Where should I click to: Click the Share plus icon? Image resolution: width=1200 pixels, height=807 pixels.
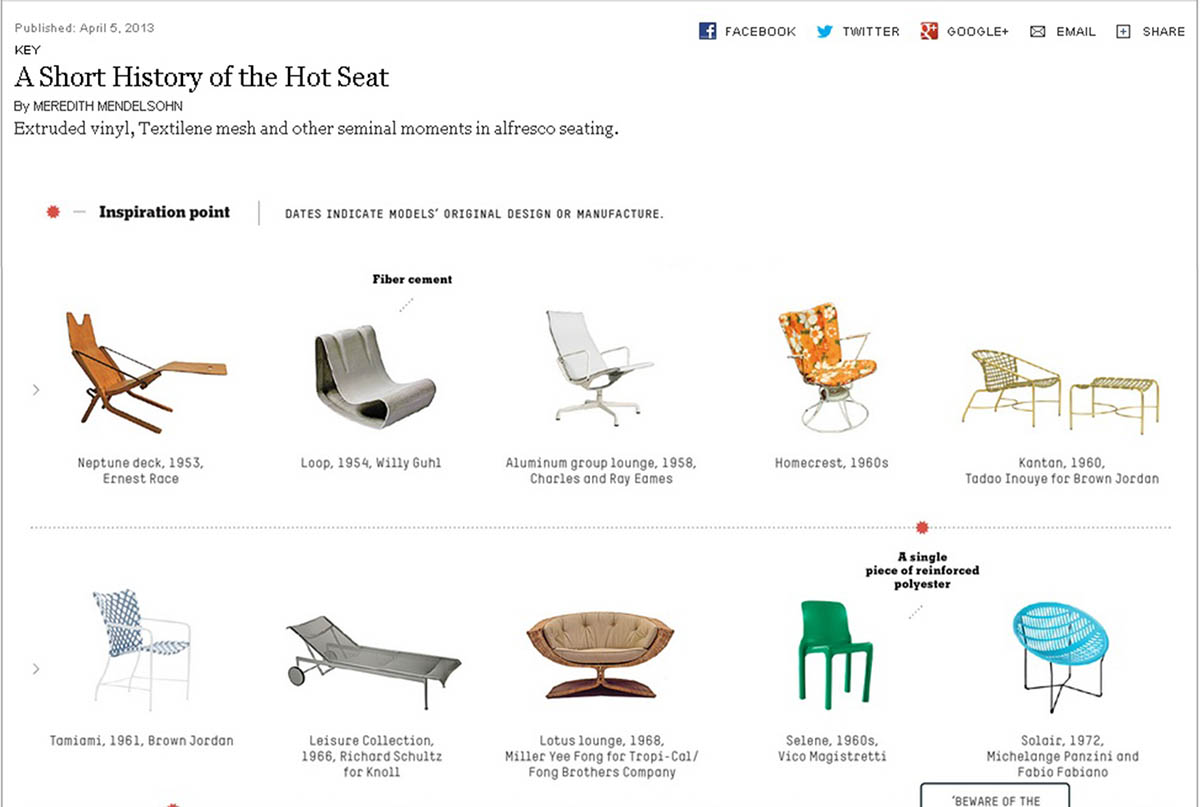(1123, 32)
